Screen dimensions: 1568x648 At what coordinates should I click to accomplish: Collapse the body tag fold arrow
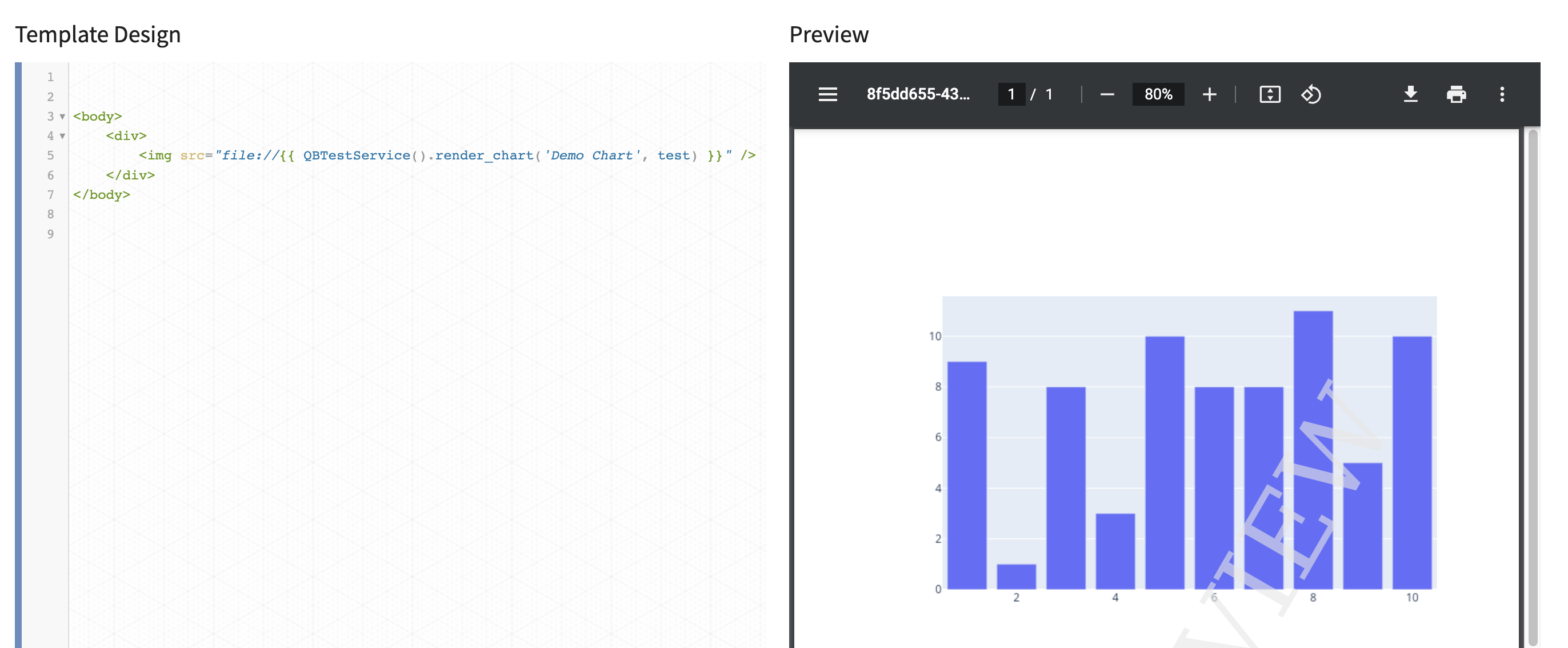tap(62, 116)
